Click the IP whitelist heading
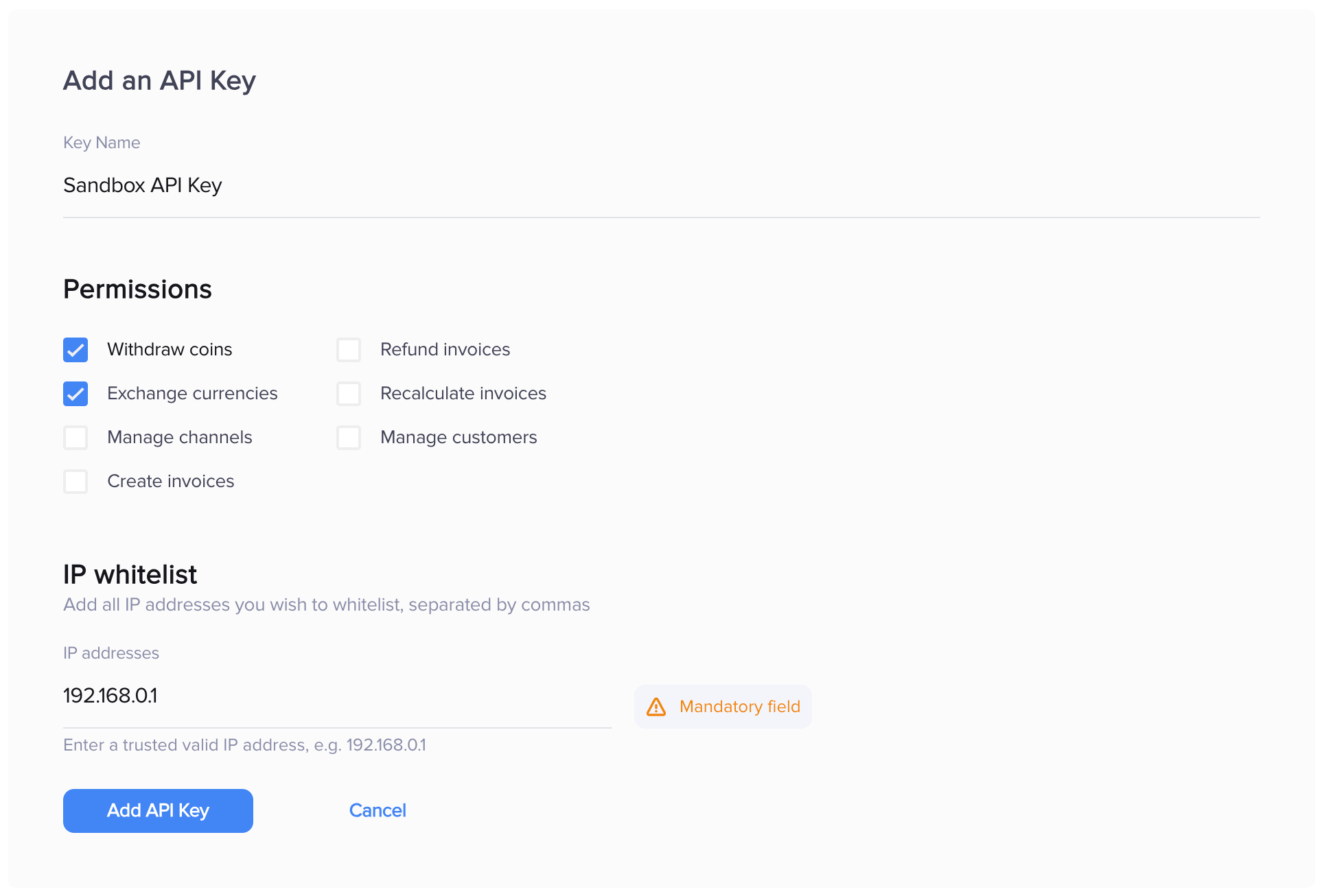Viewport: 1322px width, 896px height. [130, 575]
